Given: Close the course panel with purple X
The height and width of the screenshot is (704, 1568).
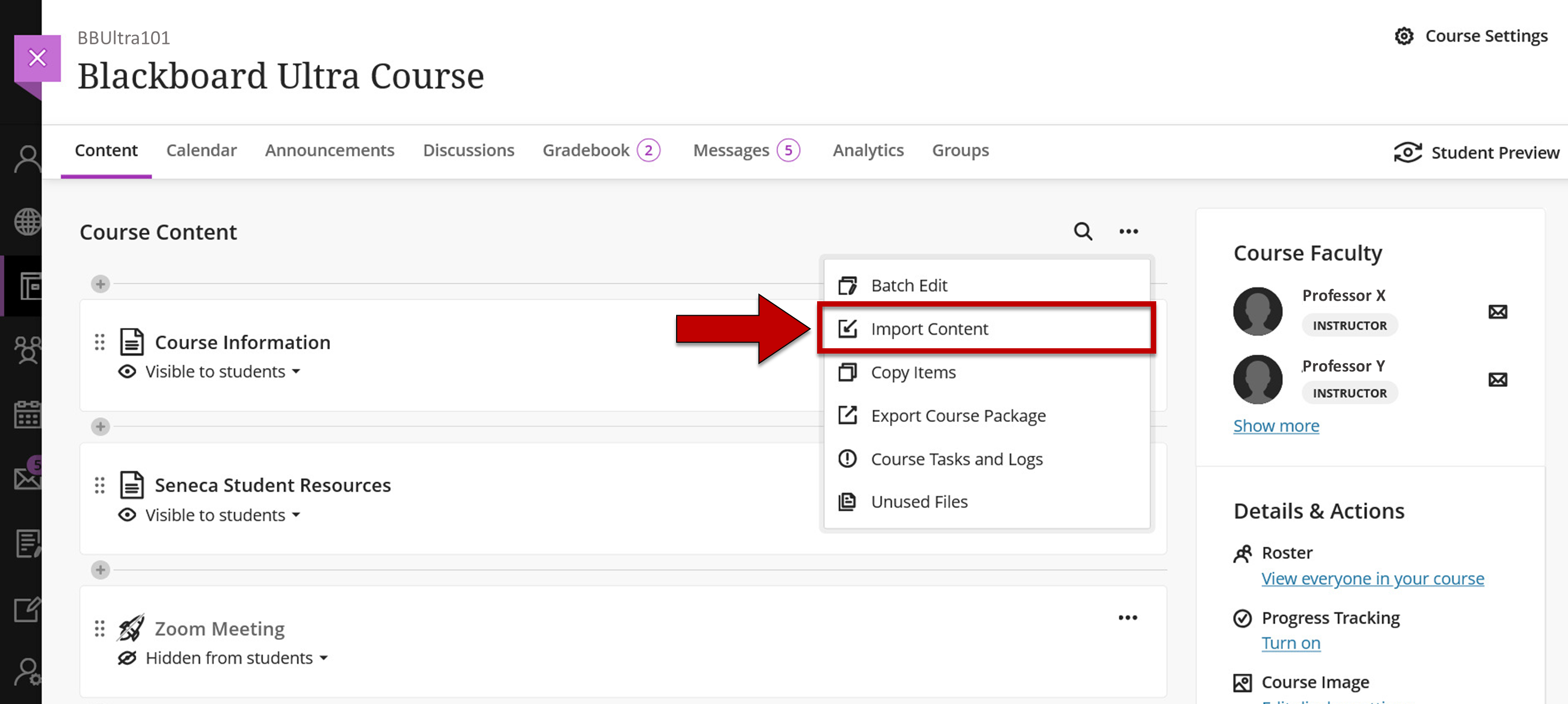Looking at the screenshot, I should click(37, 58).
